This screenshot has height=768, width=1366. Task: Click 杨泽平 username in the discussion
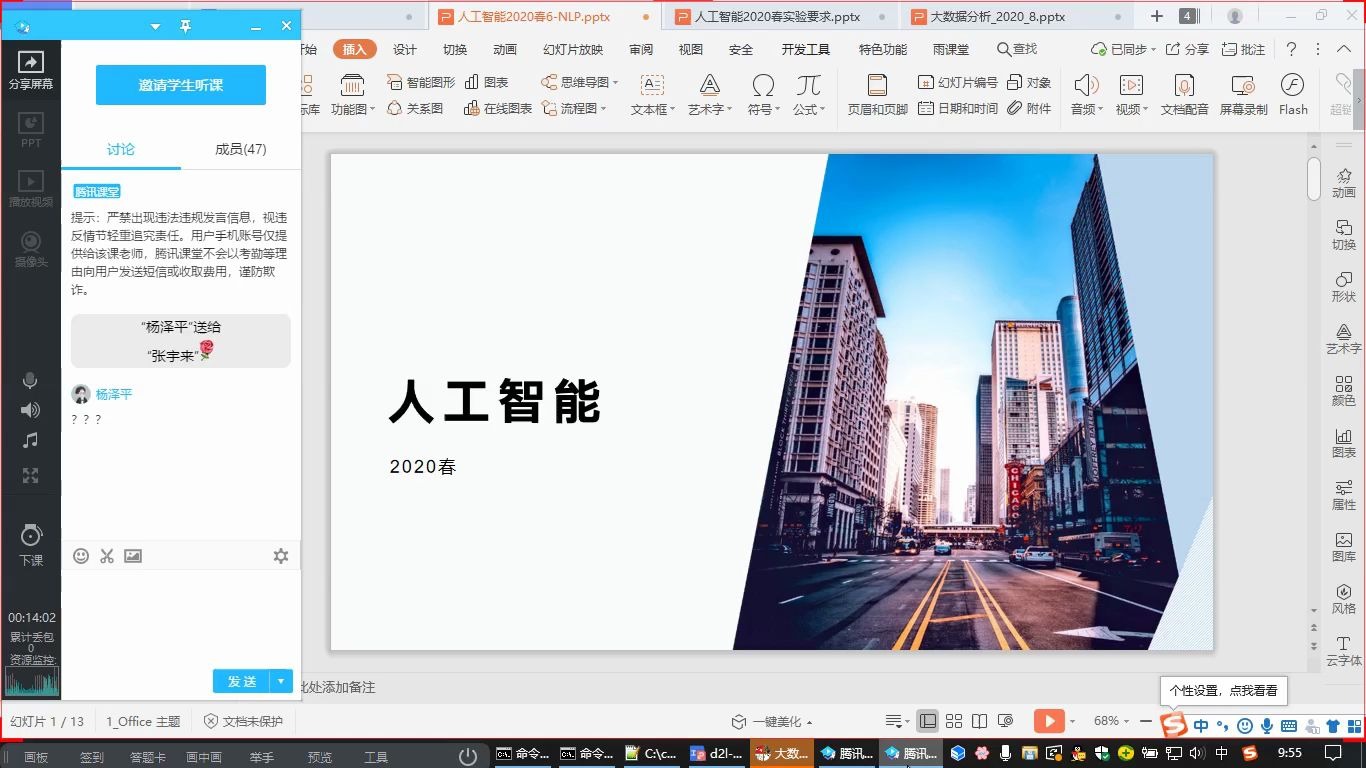114,394
